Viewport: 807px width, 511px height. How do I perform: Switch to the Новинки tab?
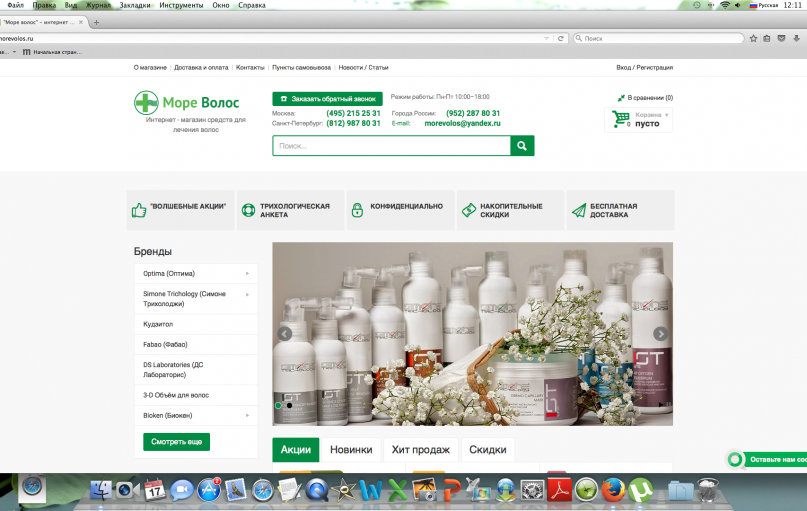click(x=351, y=450)
